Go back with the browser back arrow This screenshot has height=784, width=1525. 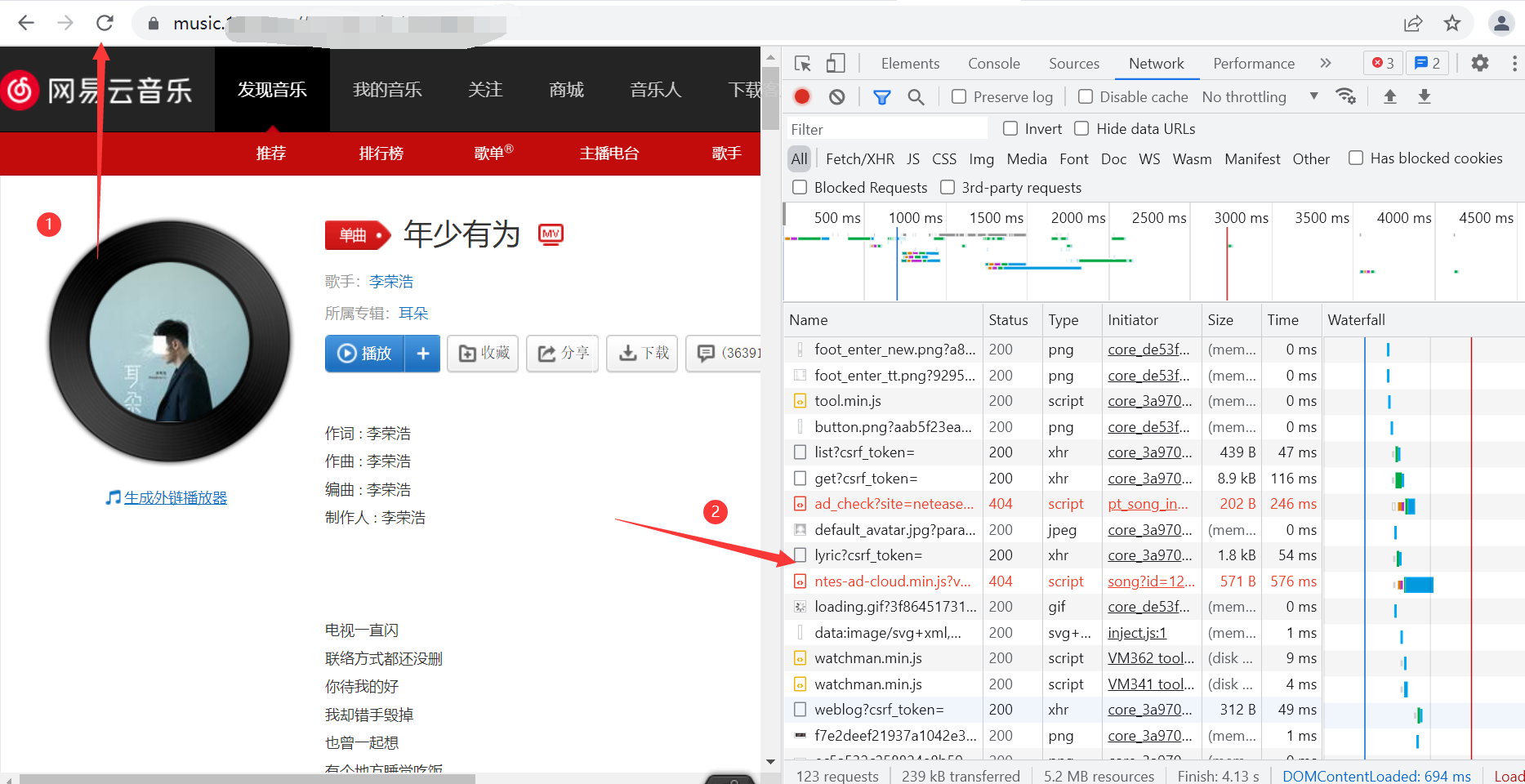click(x=26, y=23)
